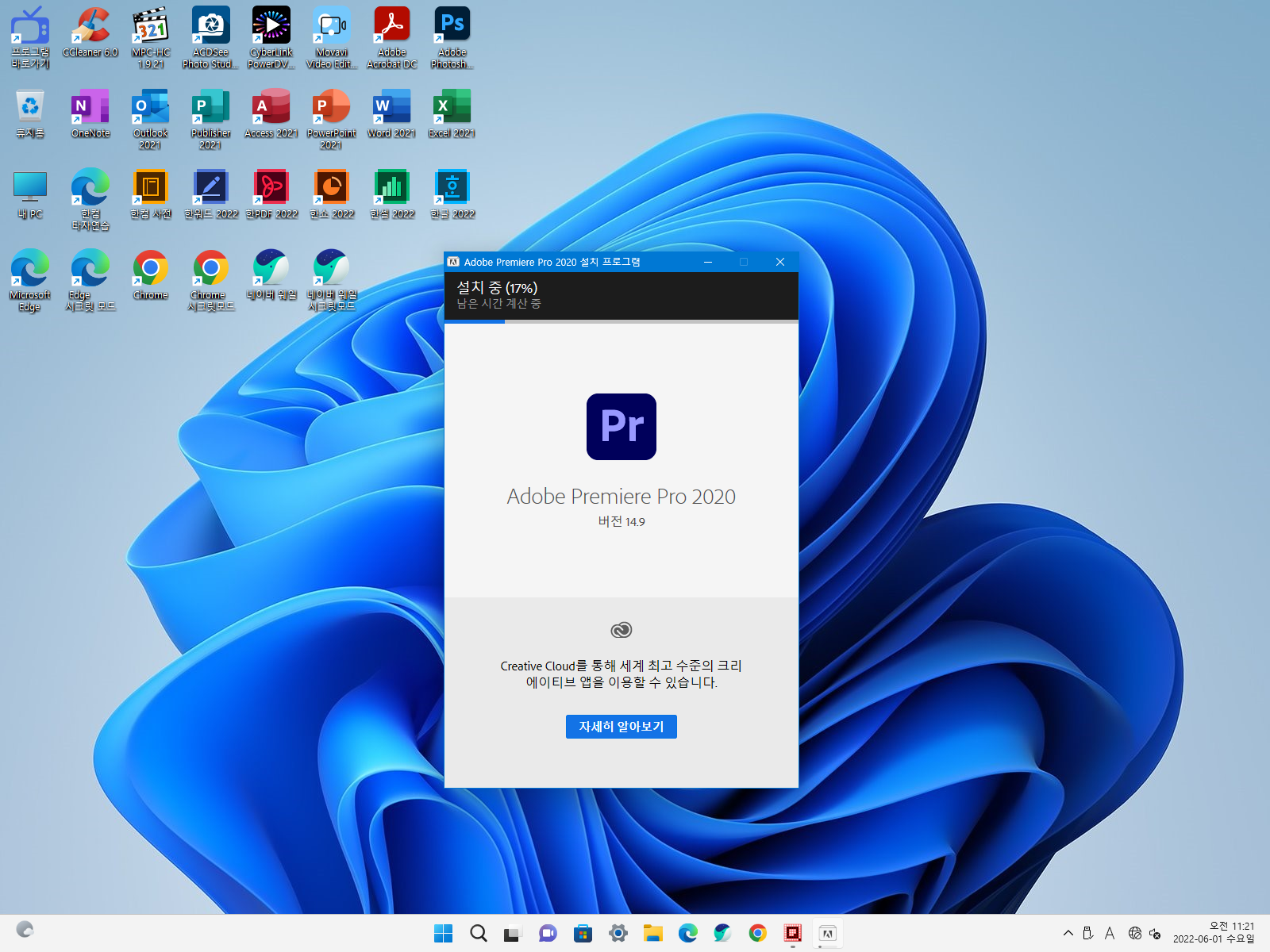This screenshot has width=1270, height=952.
Task: Select the Edge 시크릿 모드 desktop shortcut
Action: click(x=90, y=280)
